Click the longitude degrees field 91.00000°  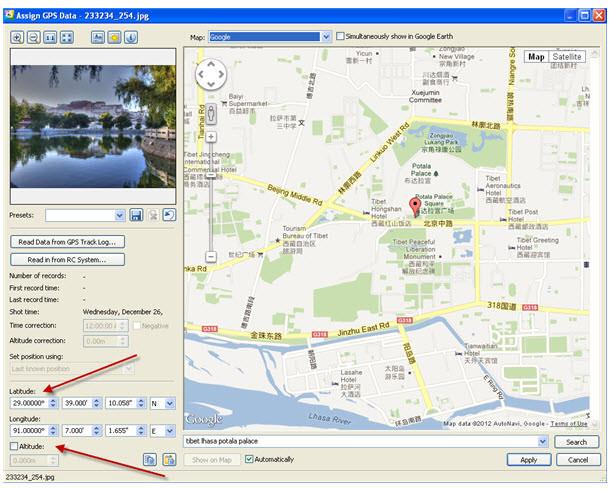[30, 431]
